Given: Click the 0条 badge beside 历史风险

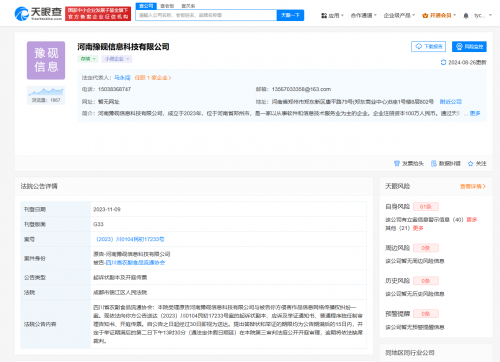Looking at the screenshot, I should (x=426, y=281).
